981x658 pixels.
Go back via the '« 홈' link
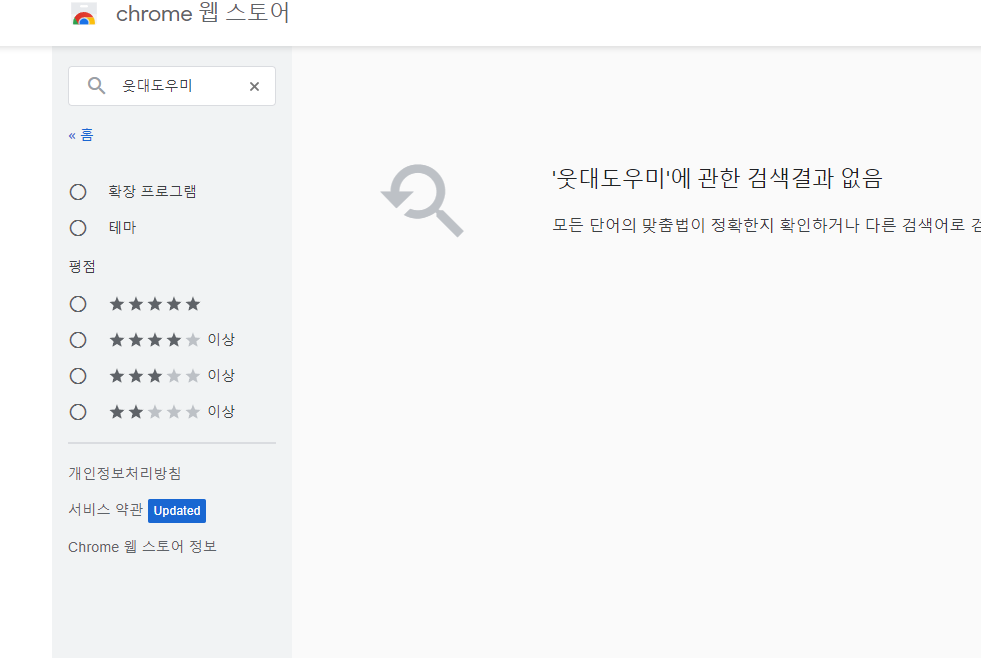tap(81, 135)
